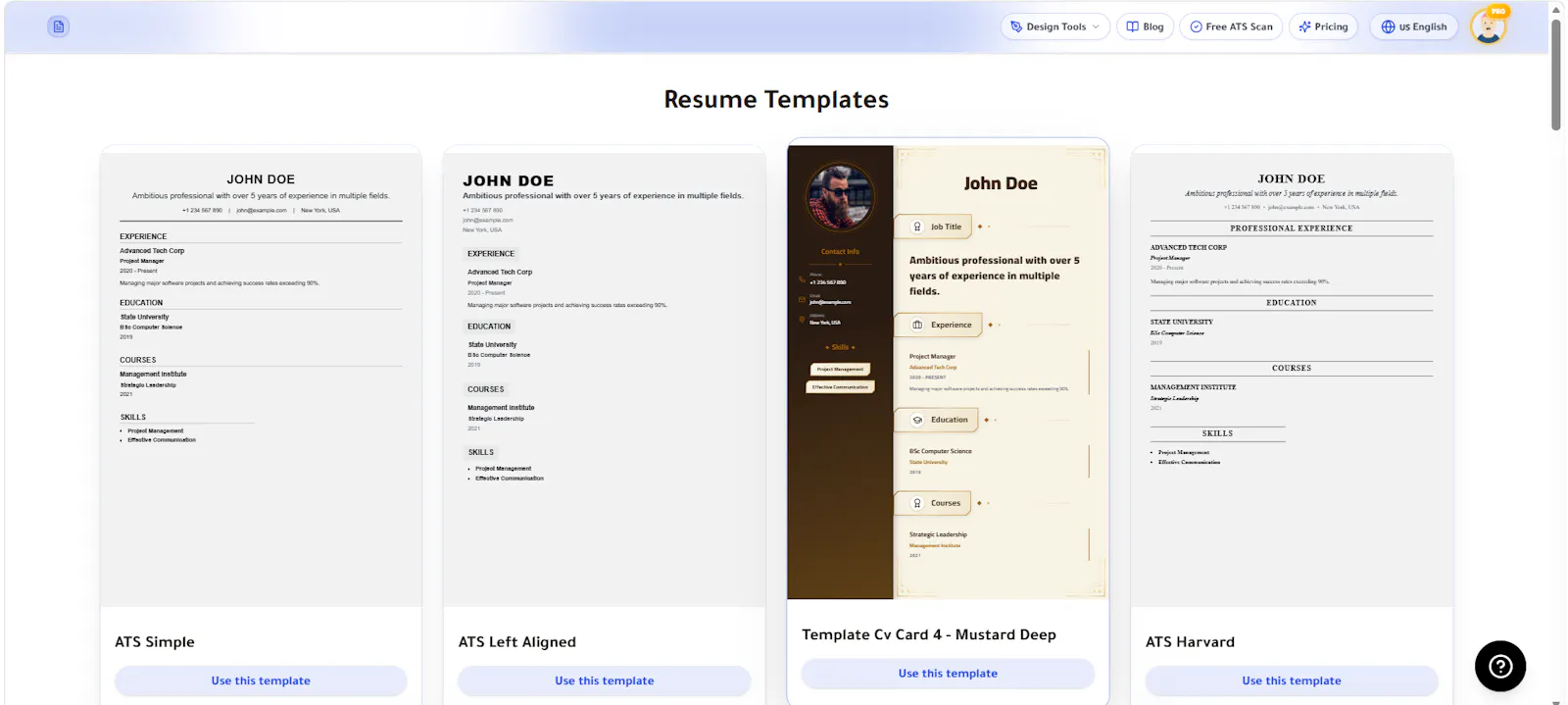Viewport: 1568px width, 705px height.
Task: Click the ATS Left Aligned title
Action: click(x=517, y=642)
